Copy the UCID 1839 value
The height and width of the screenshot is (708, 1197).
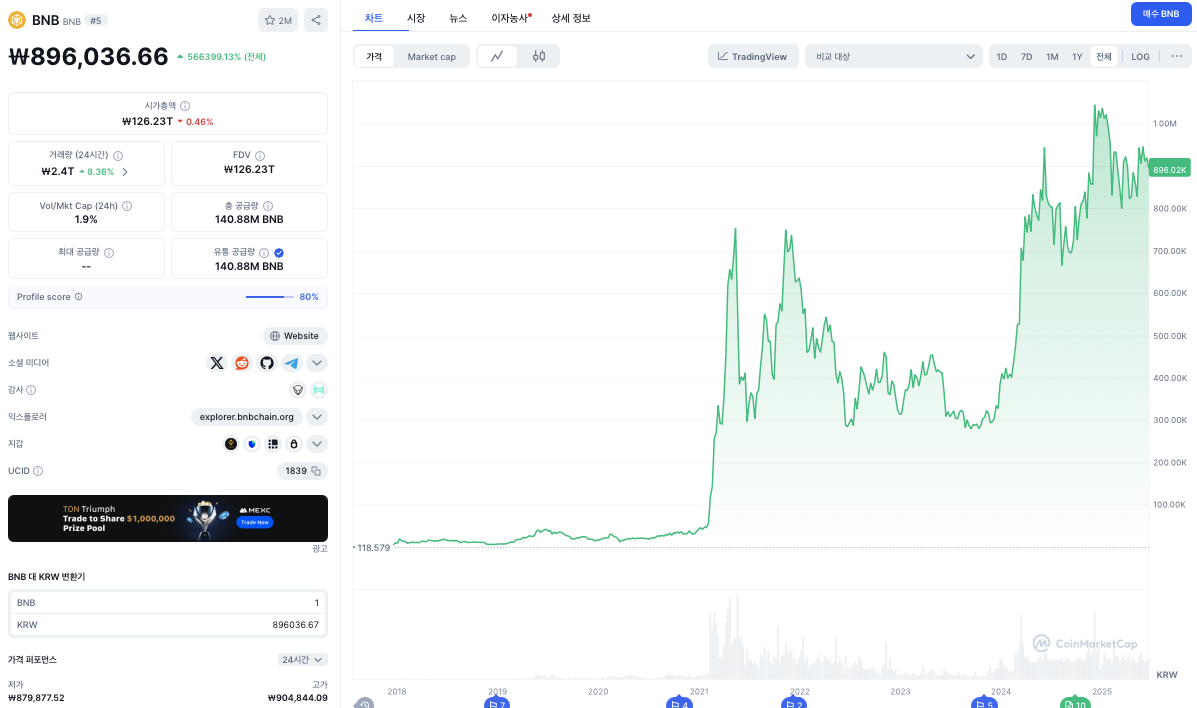pyautogui.click(x=316, y=471)
